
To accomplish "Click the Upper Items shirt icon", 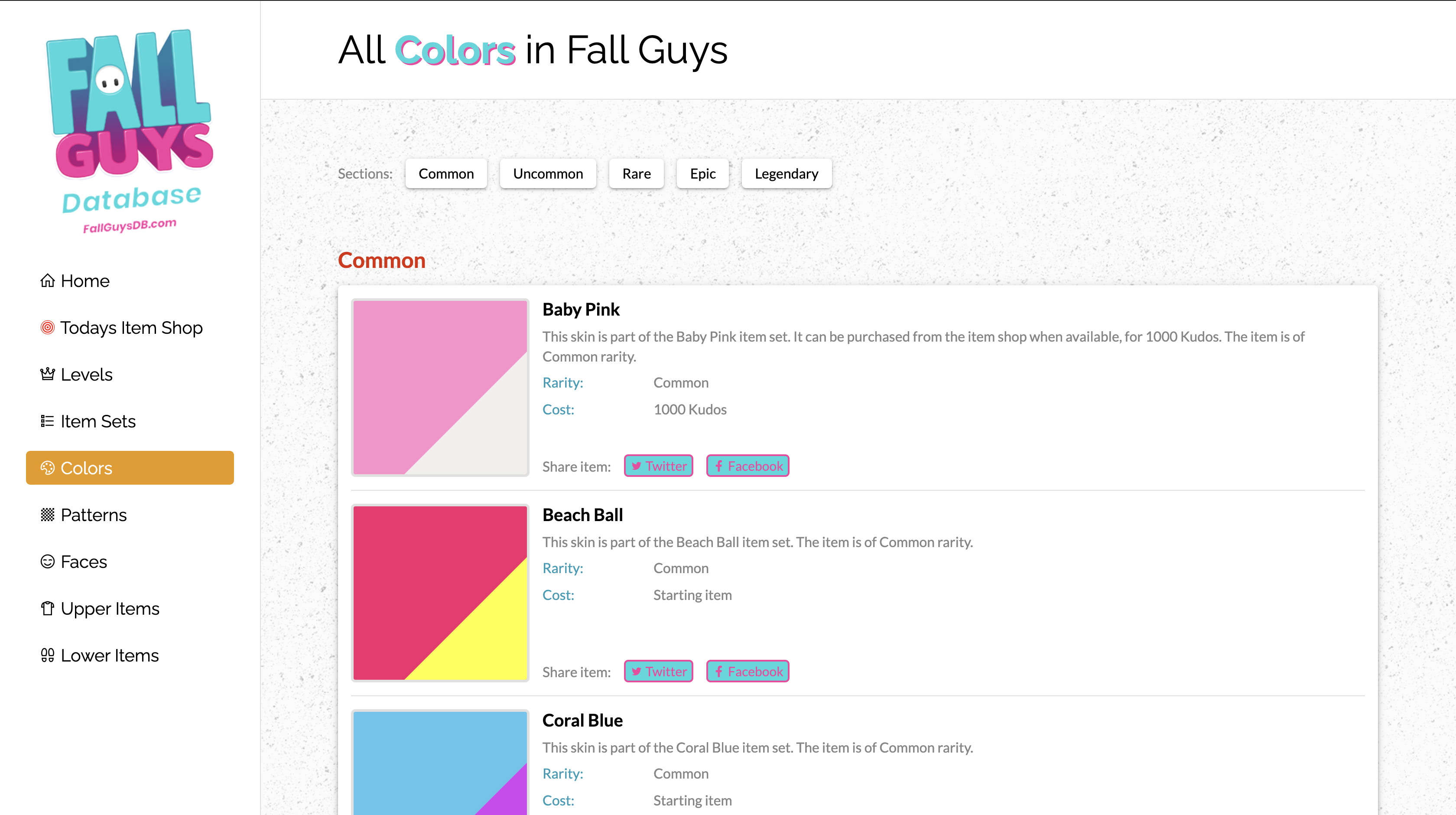I will [x=48, y=609].
